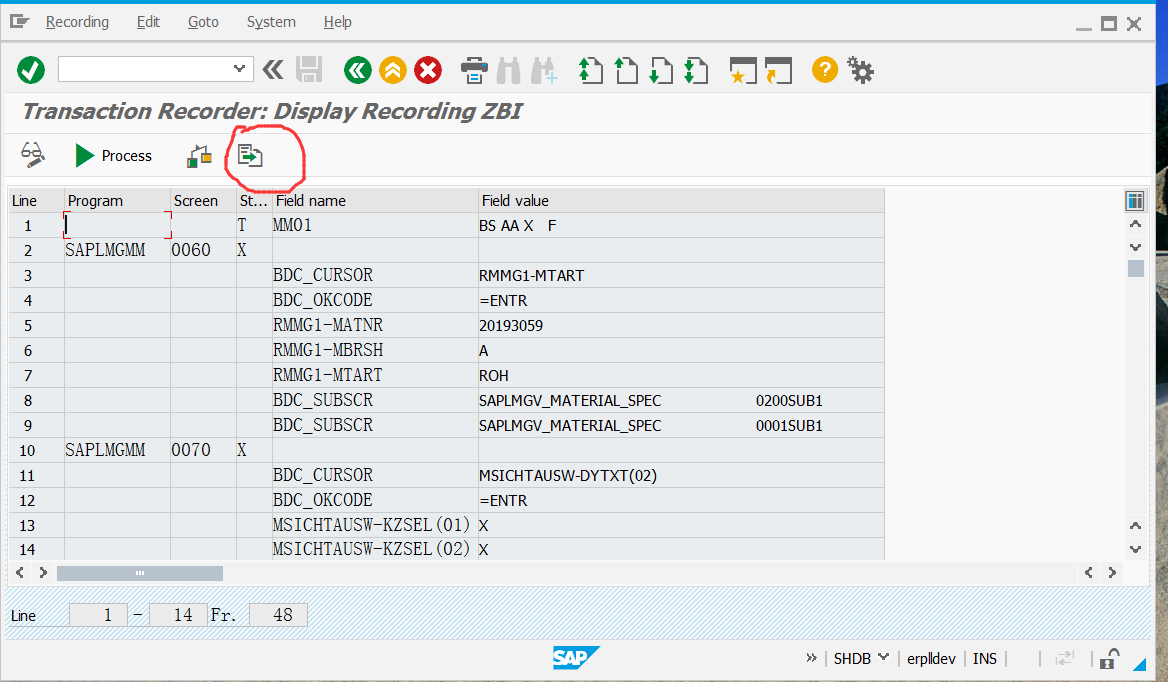Select the glasses Display/Change icon
The image size is (1168, 682).
click(x=32, y=156)
